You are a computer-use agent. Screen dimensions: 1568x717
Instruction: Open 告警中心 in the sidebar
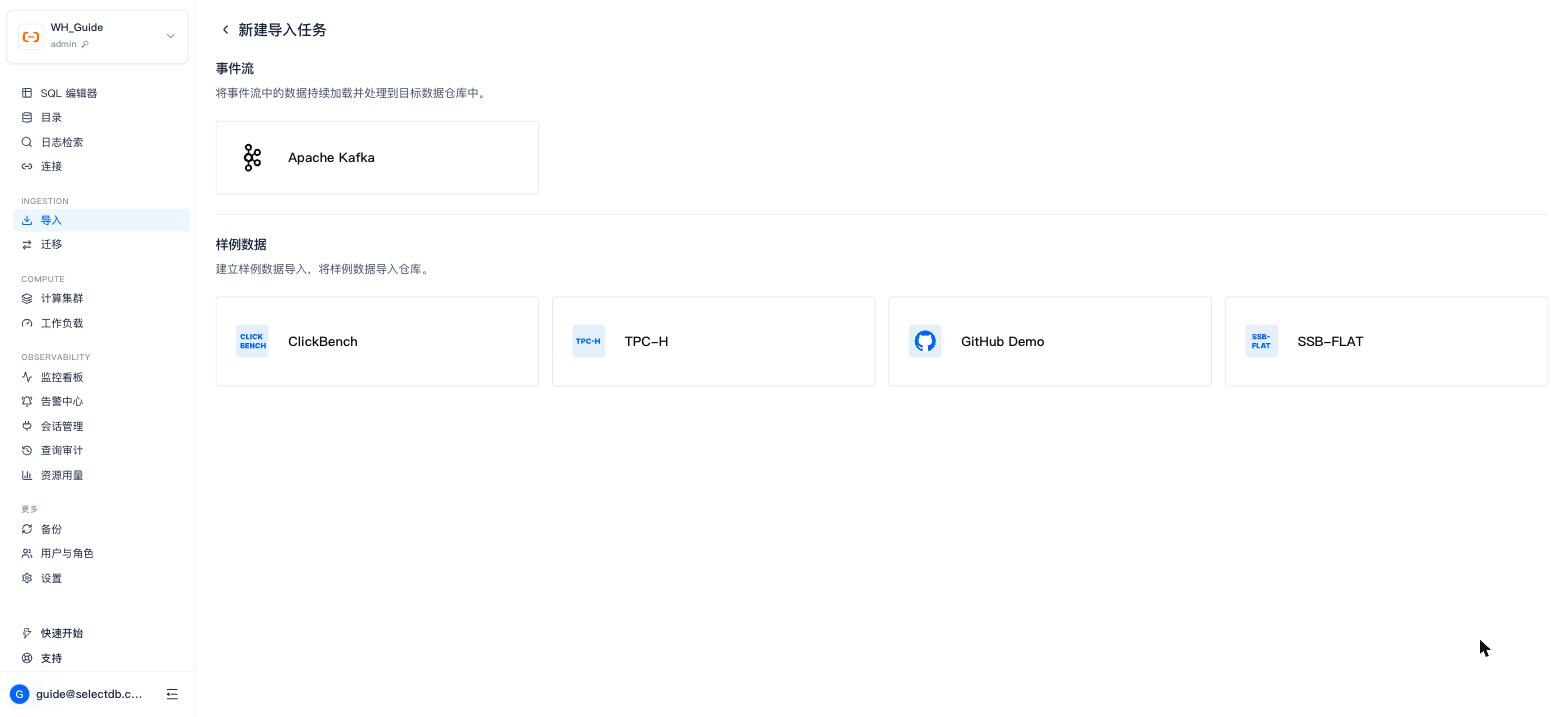(x=101, y=401)
